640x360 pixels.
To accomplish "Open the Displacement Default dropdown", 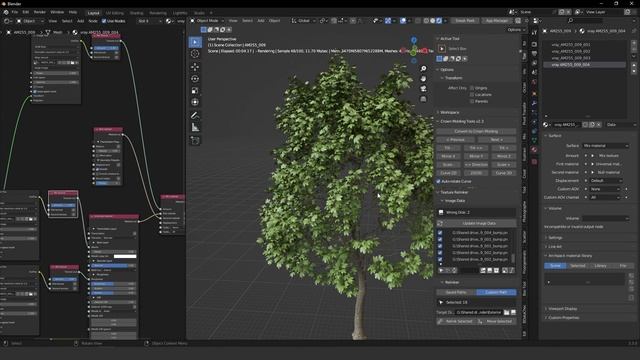I will [x=606, y=180].
